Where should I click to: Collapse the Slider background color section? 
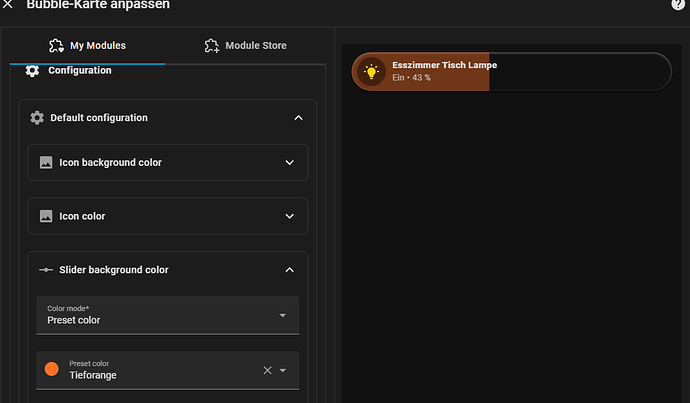pos(290,270)
